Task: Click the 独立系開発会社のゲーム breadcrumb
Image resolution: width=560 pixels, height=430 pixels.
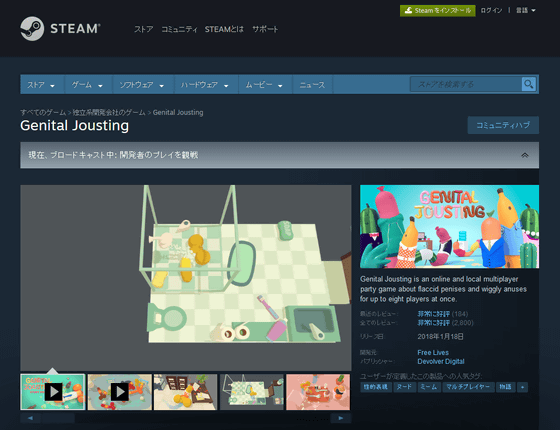Action: [x=109, y=112]
